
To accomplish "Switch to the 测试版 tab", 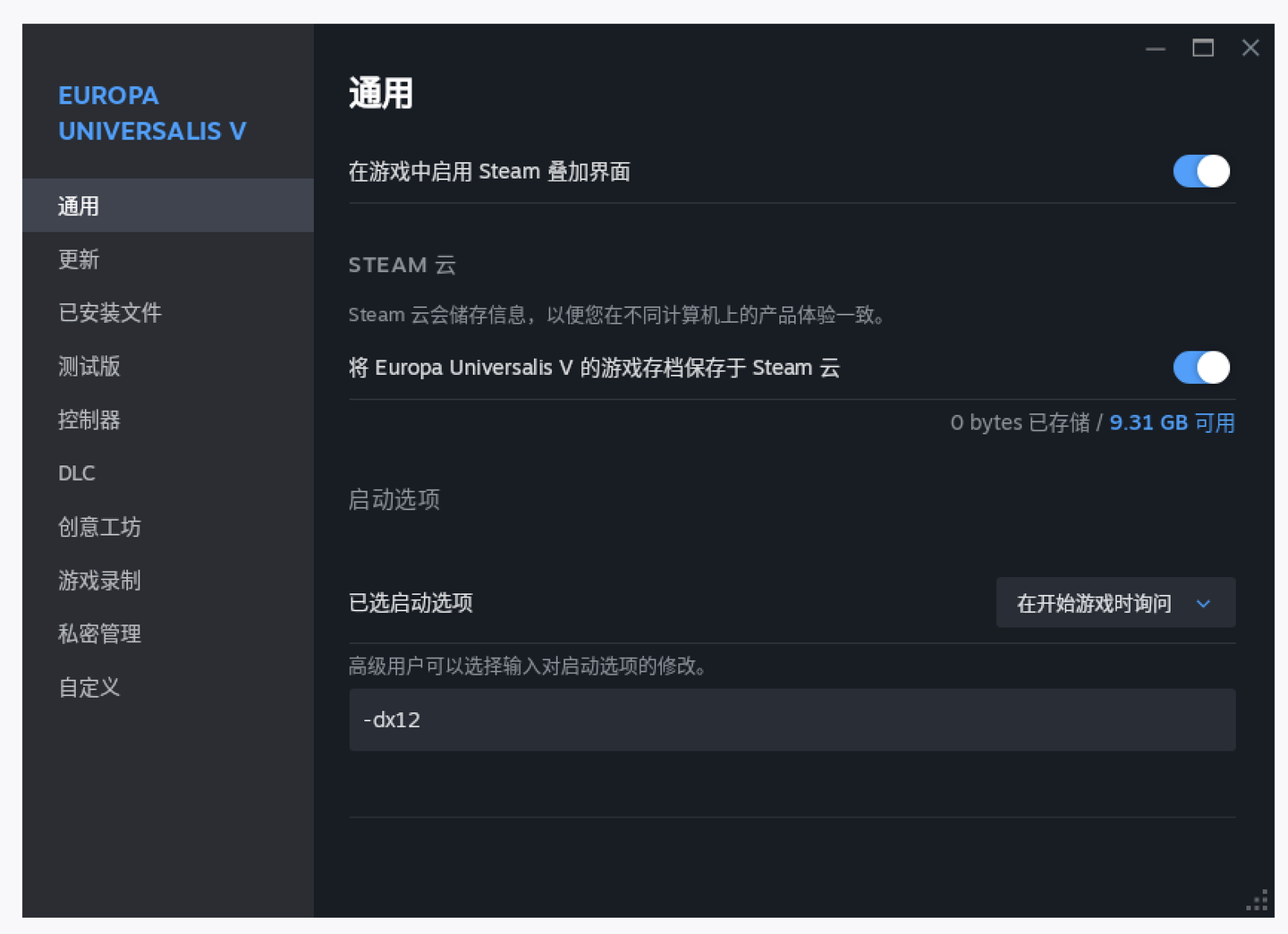I will coord(89,366).
